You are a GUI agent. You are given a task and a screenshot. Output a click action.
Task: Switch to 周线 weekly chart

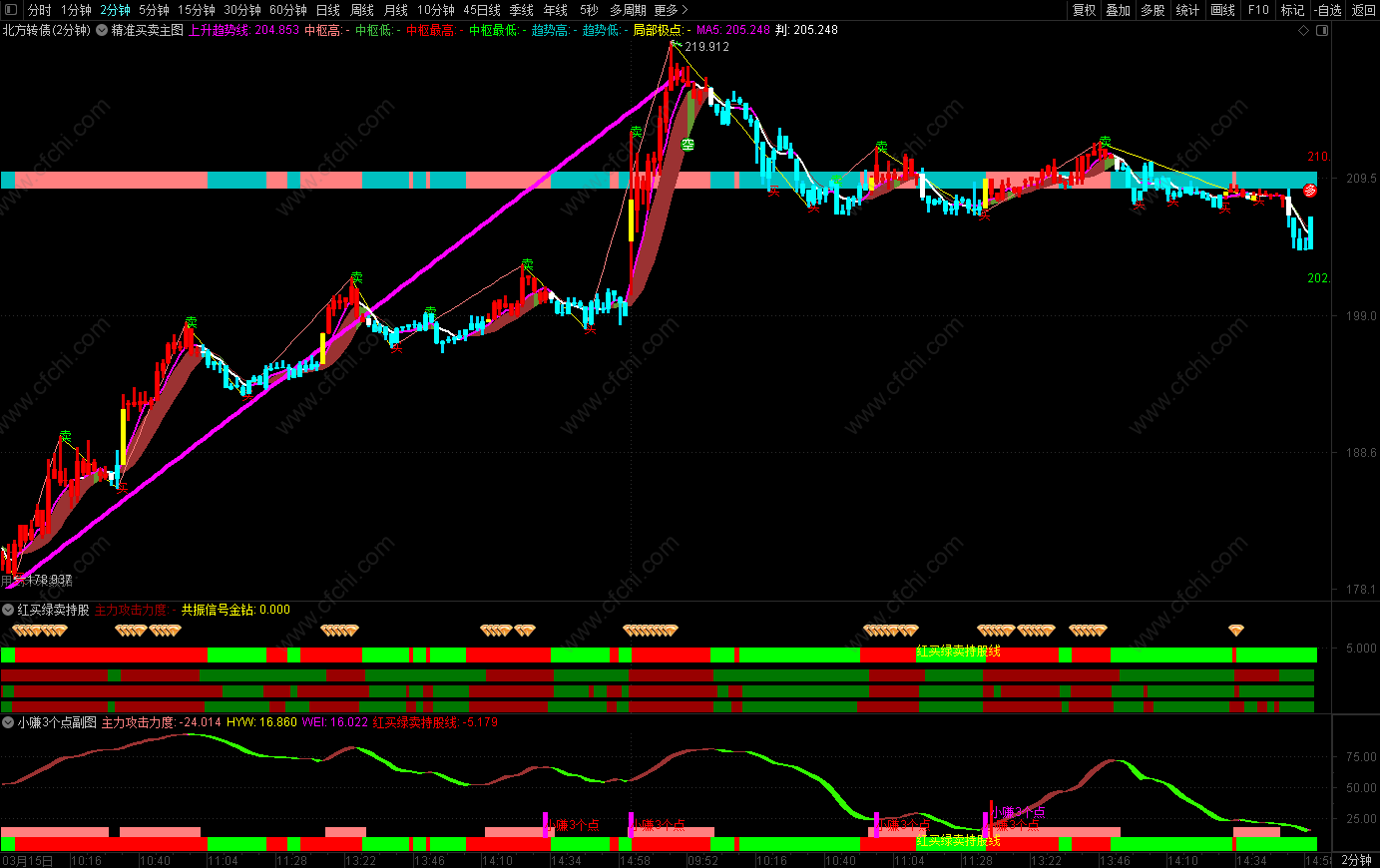pyautogui.click(x=362, y=10)
